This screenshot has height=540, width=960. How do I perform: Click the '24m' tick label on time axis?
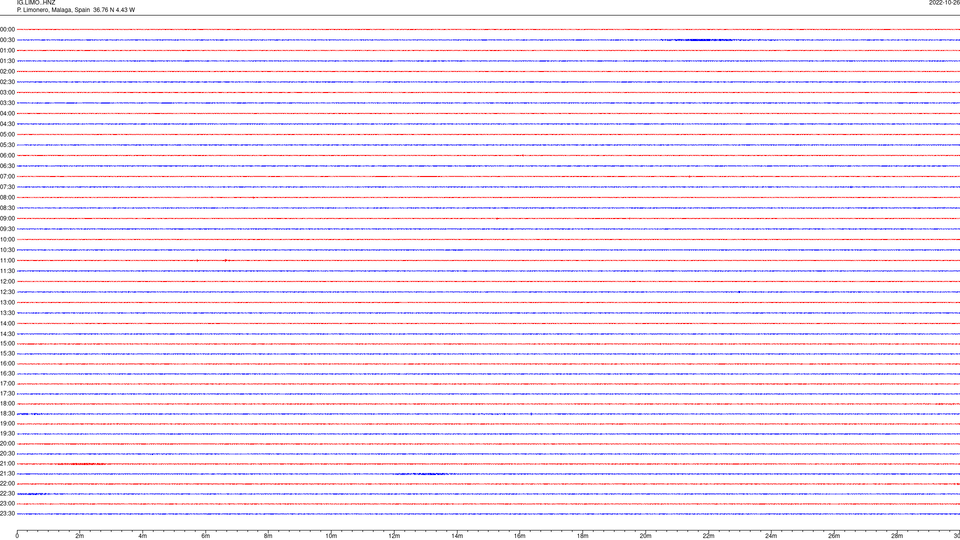click(x=771, y=536)
